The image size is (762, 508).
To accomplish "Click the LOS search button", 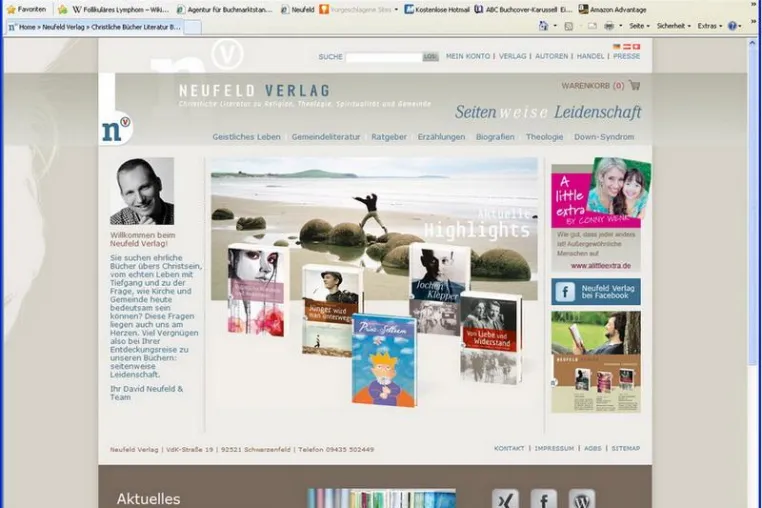I will (431, 57).
